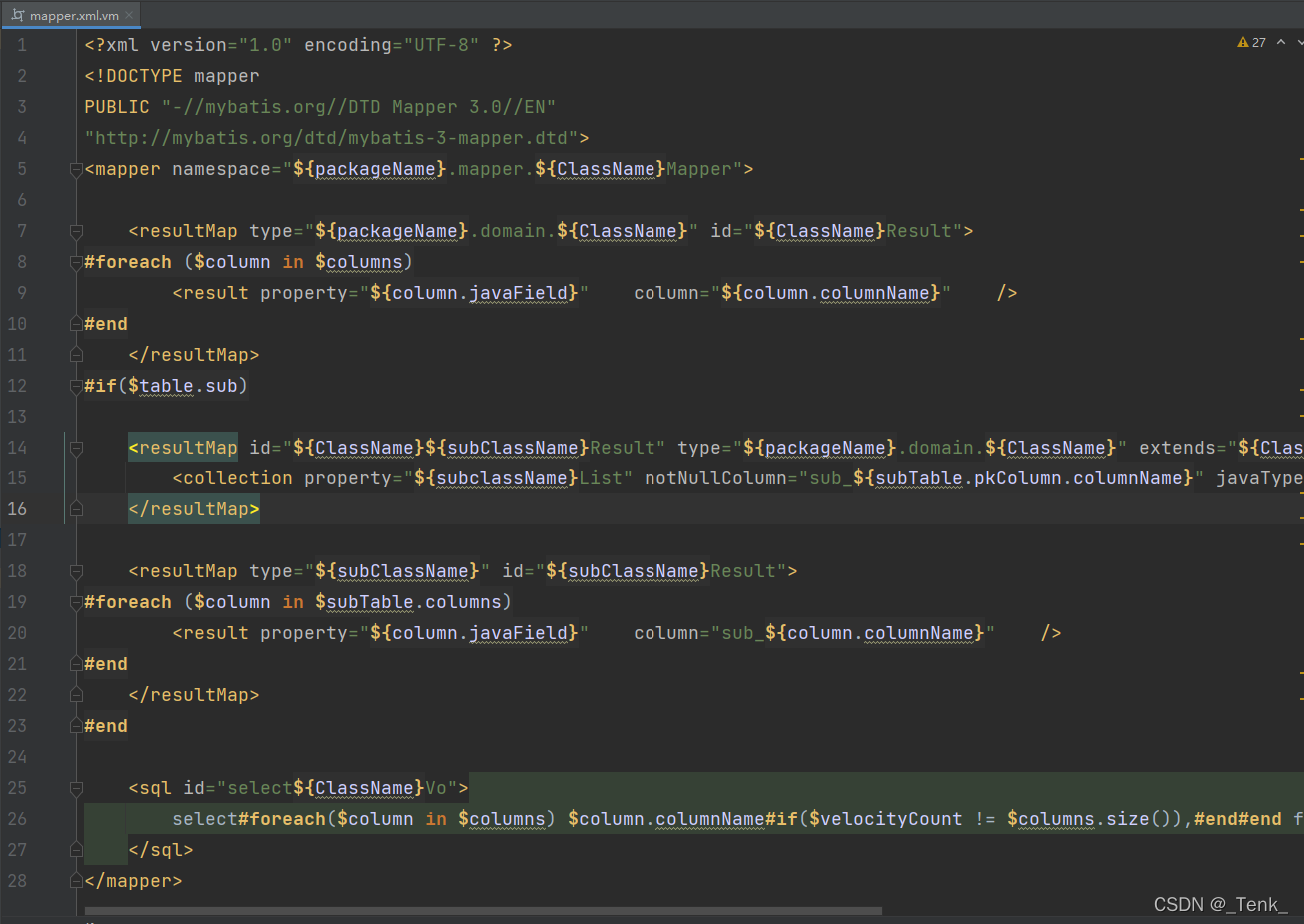The image size is (1304, 924).
Task: Click '${subClassName}' on line 14
Action: pyautogui.click(x=508, y=448)
